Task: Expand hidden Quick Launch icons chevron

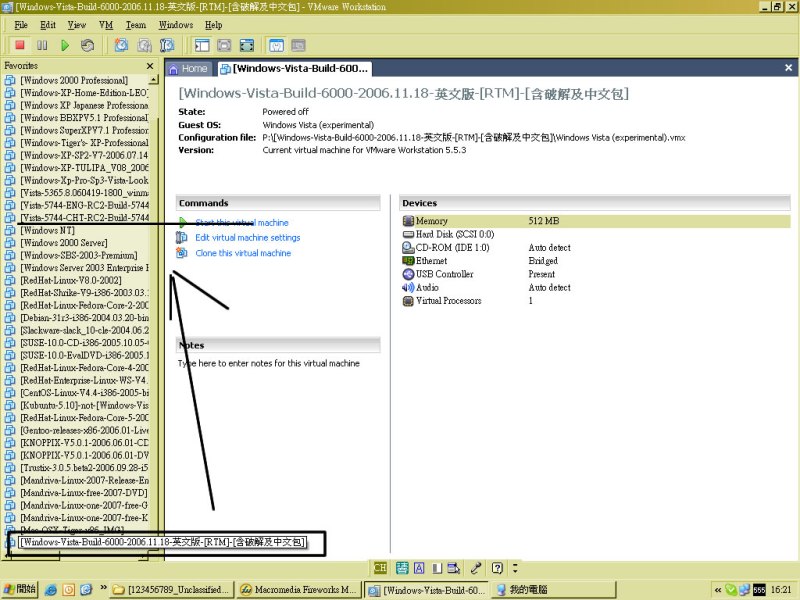Action: [103, 588]
